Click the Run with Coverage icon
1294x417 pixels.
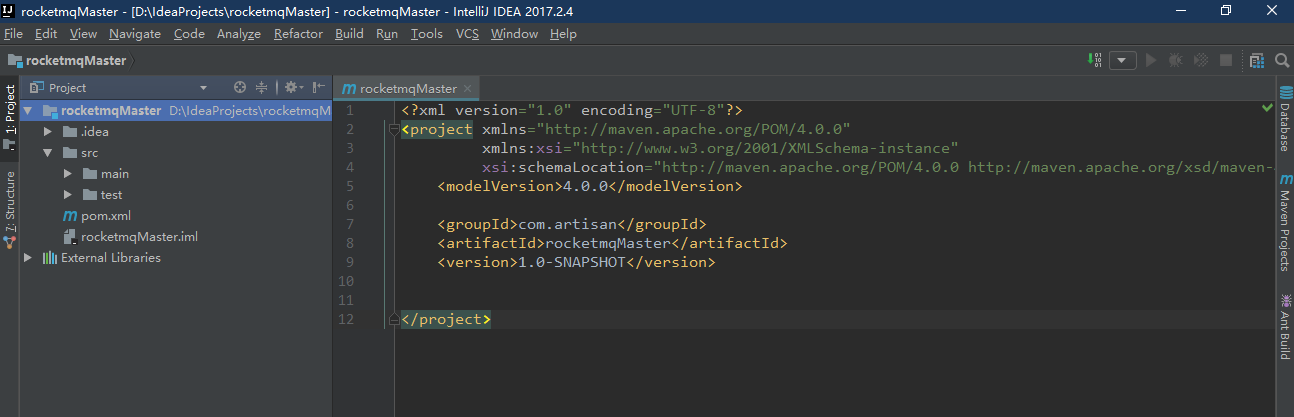(1200, 60)
